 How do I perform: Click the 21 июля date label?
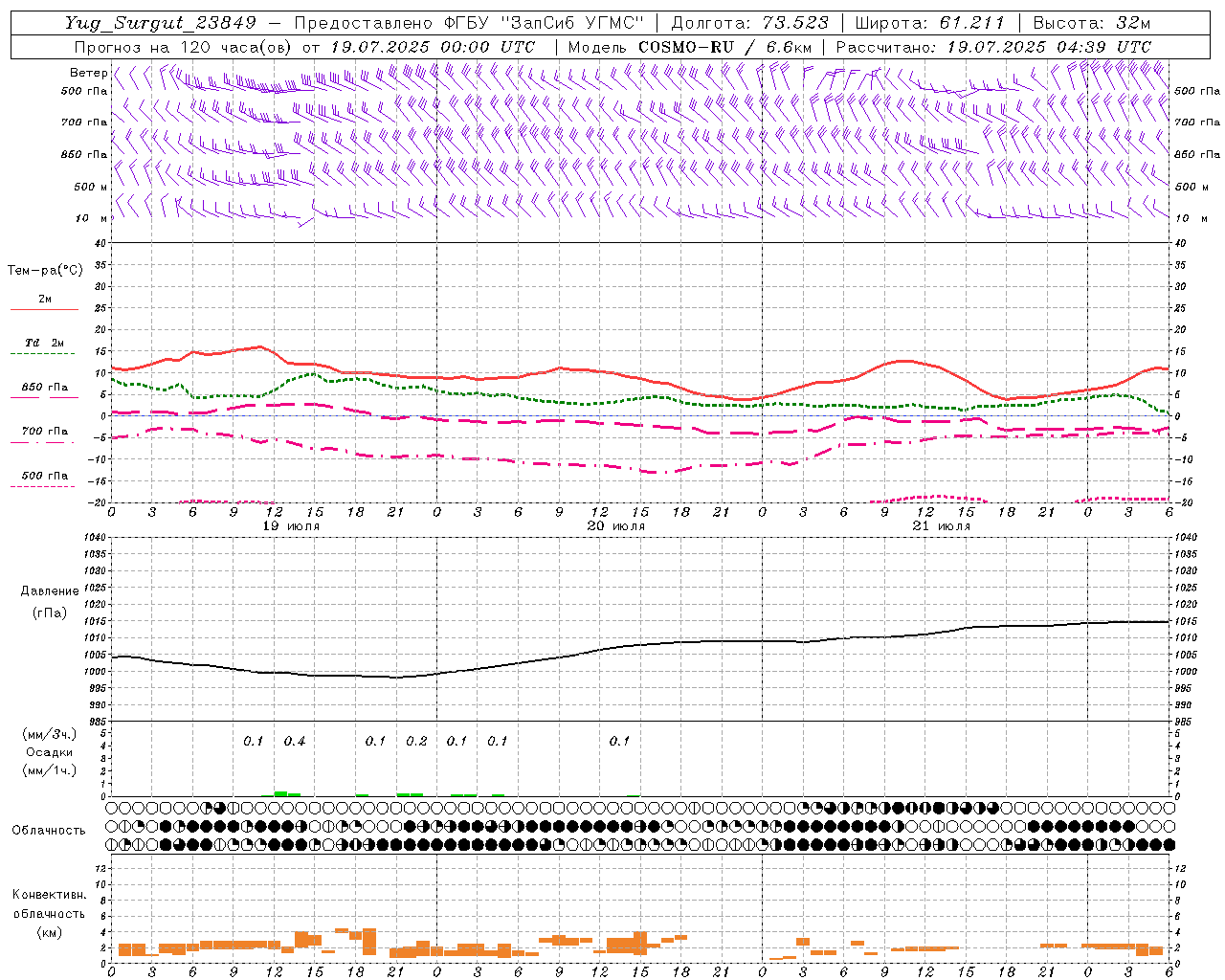tap(942, 526)
